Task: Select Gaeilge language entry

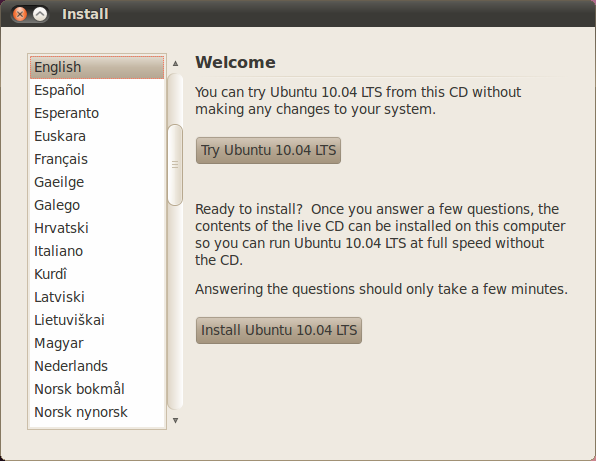Action: (x=97, y=182)
